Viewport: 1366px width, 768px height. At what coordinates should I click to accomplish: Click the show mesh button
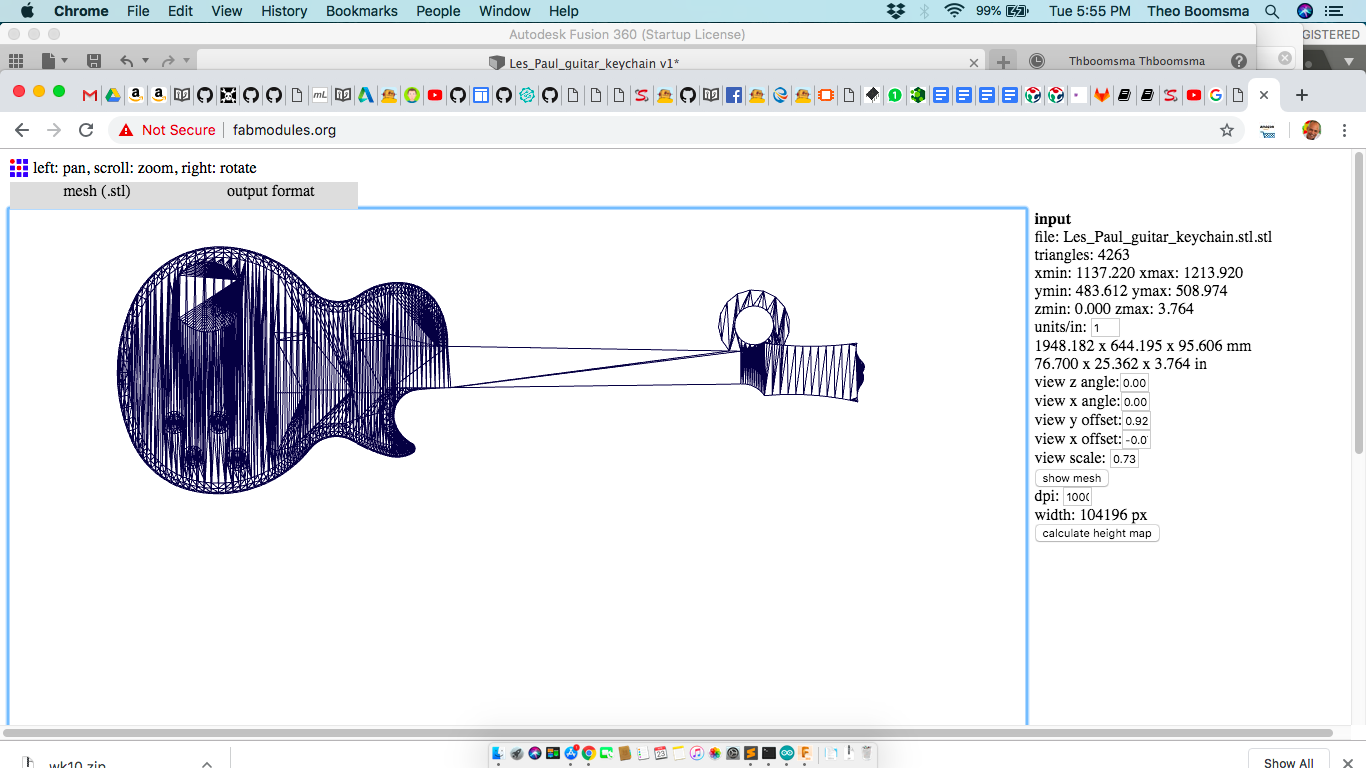pos(1072,478)
